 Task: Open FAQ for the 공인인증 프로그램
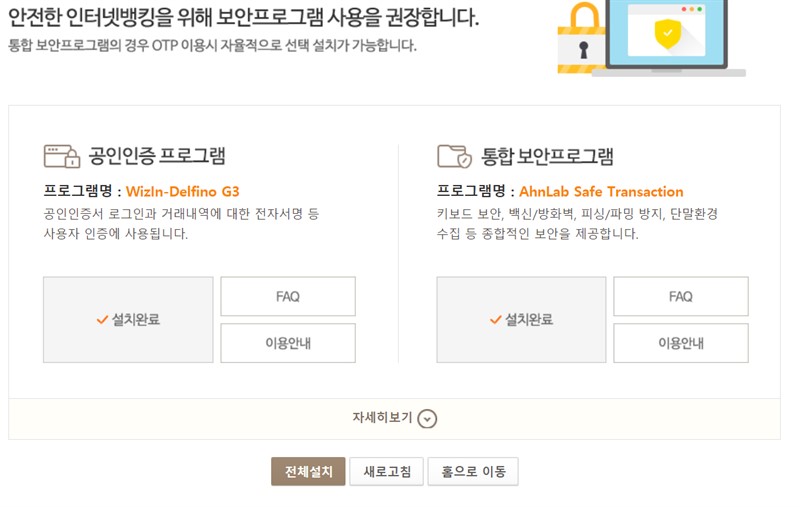tap(288, 296)
